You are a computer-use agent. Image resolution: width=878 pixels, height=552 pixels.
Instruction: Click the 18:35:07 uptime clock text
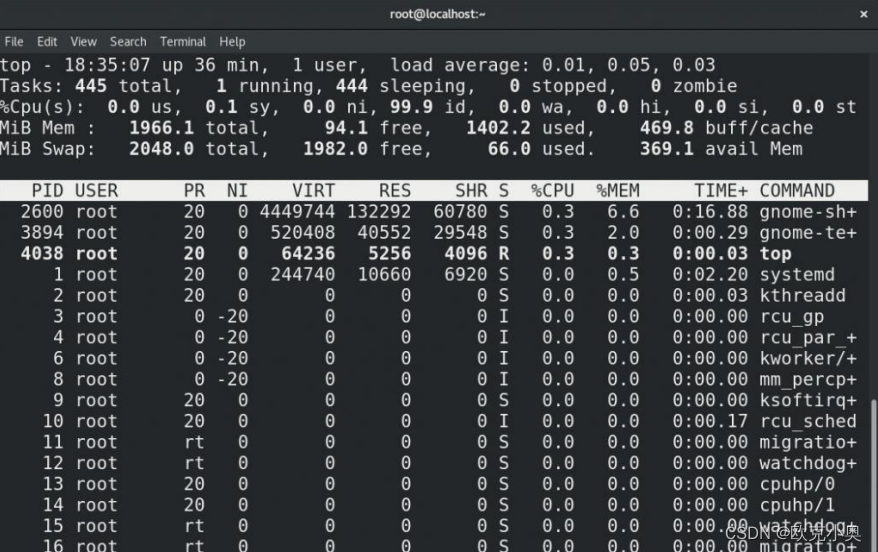click(x=107, y=65)
